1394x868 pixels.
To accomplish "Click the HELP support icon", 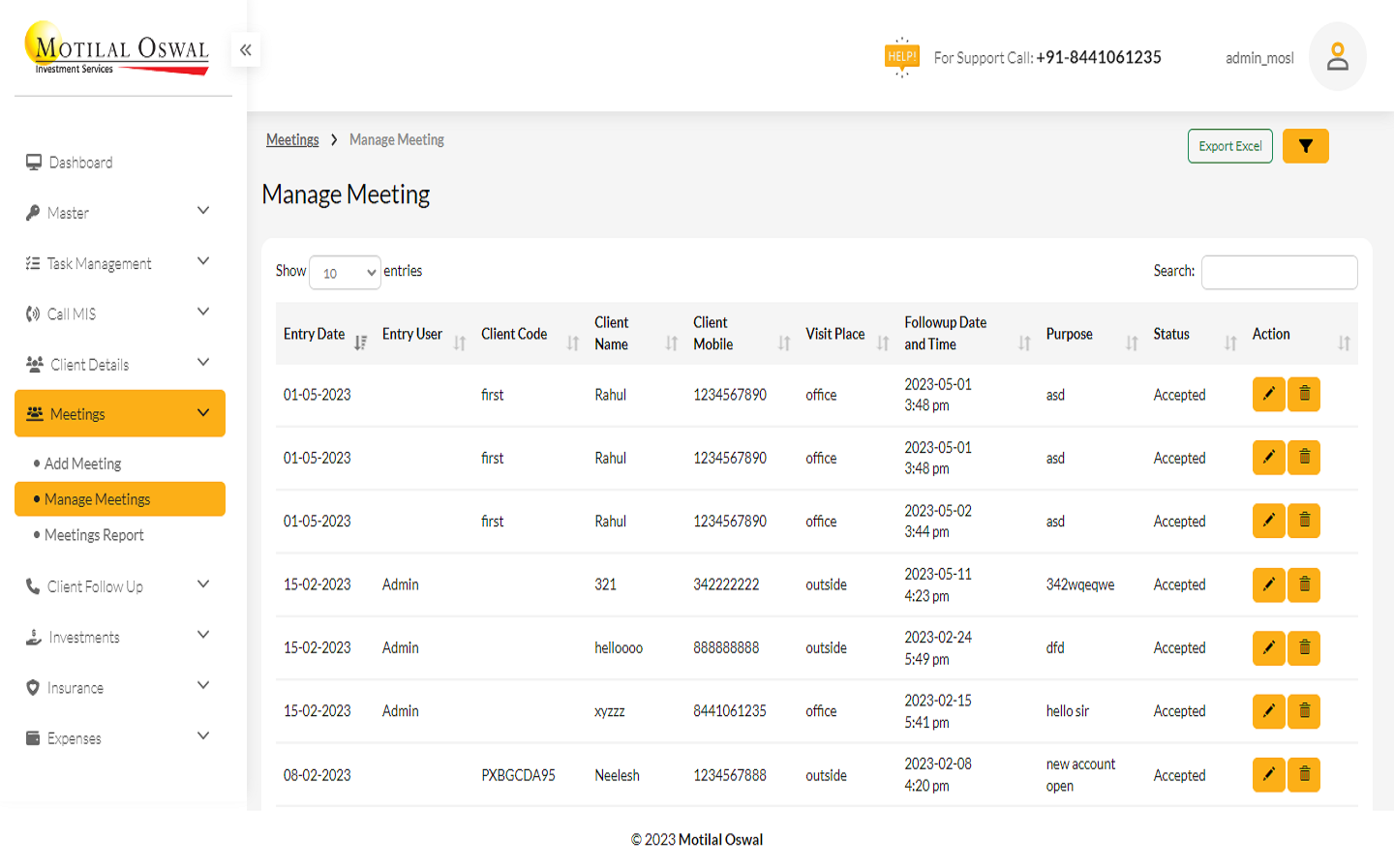I will coord(901,57).
